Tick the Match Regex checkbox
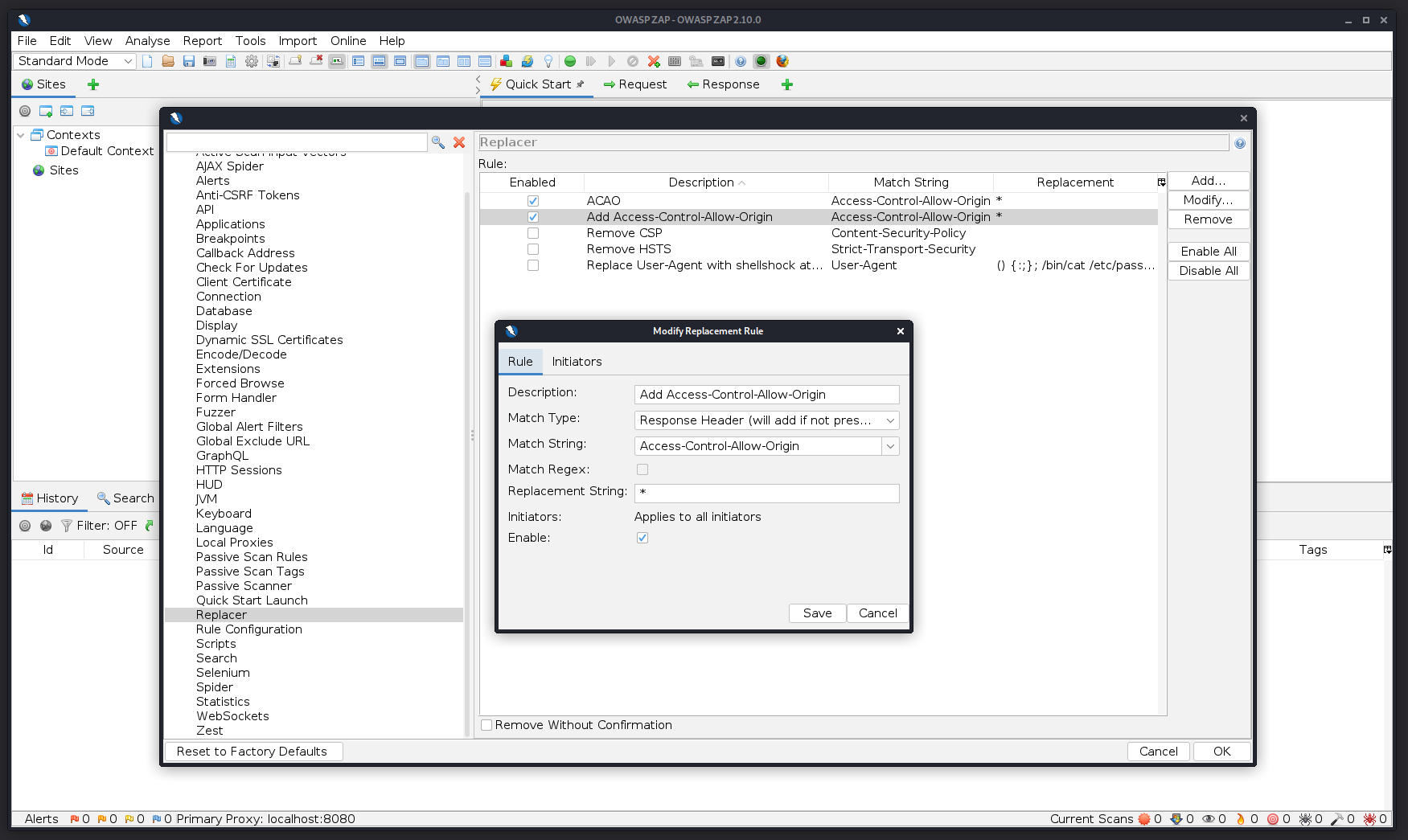This screenshot has height=840, width=1408. (x=642, y=469)
